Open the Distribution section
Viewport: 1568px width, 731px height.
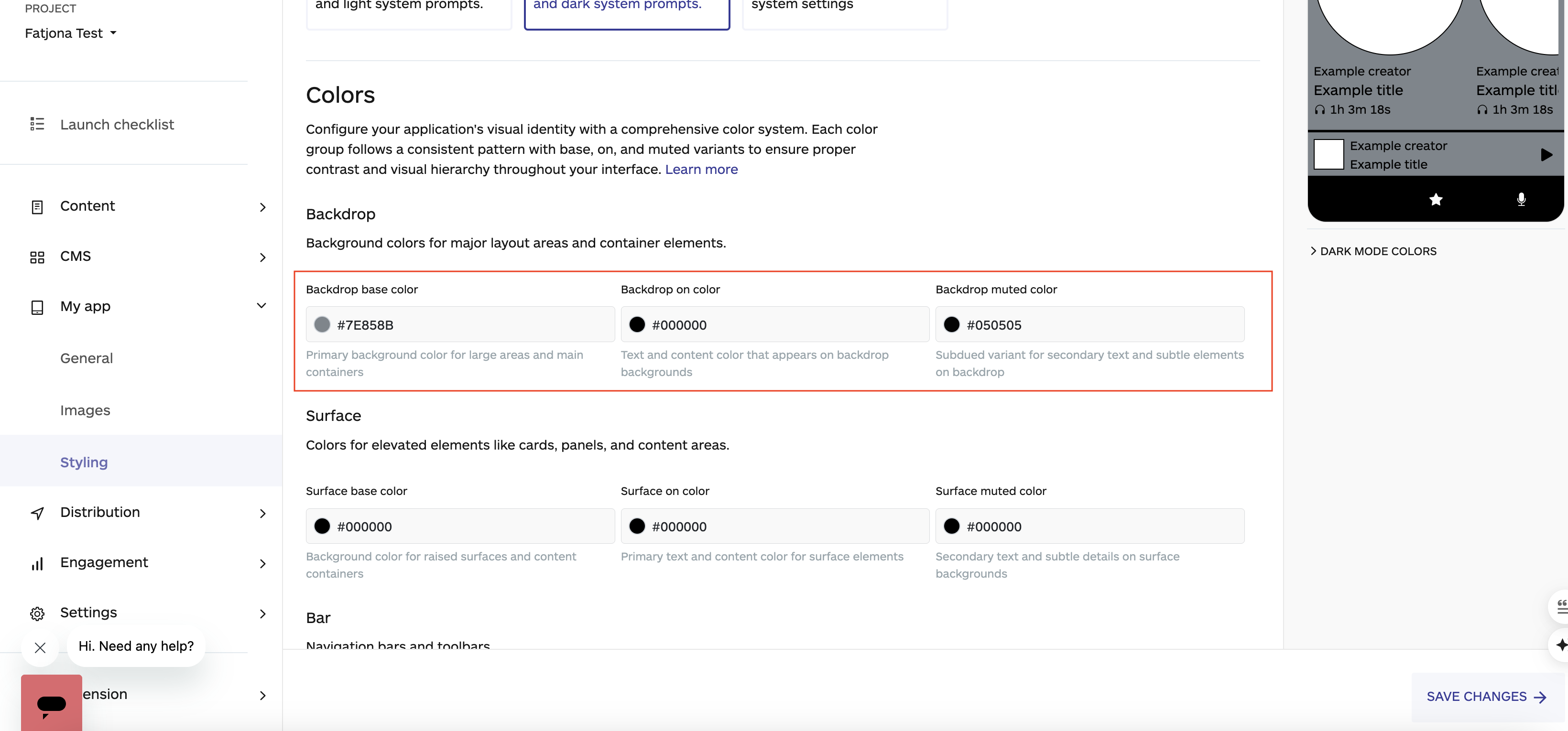[100, 512]
